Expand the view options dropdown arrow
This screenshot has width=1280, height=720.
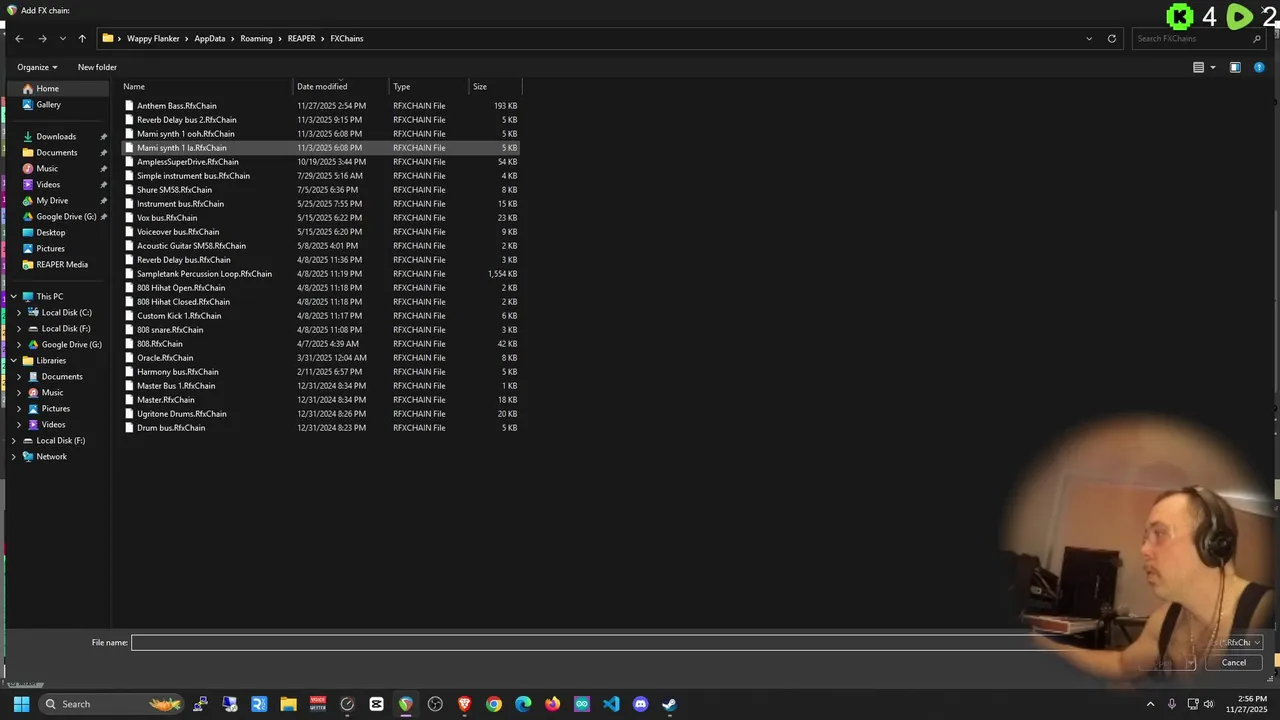point(1213,67)
